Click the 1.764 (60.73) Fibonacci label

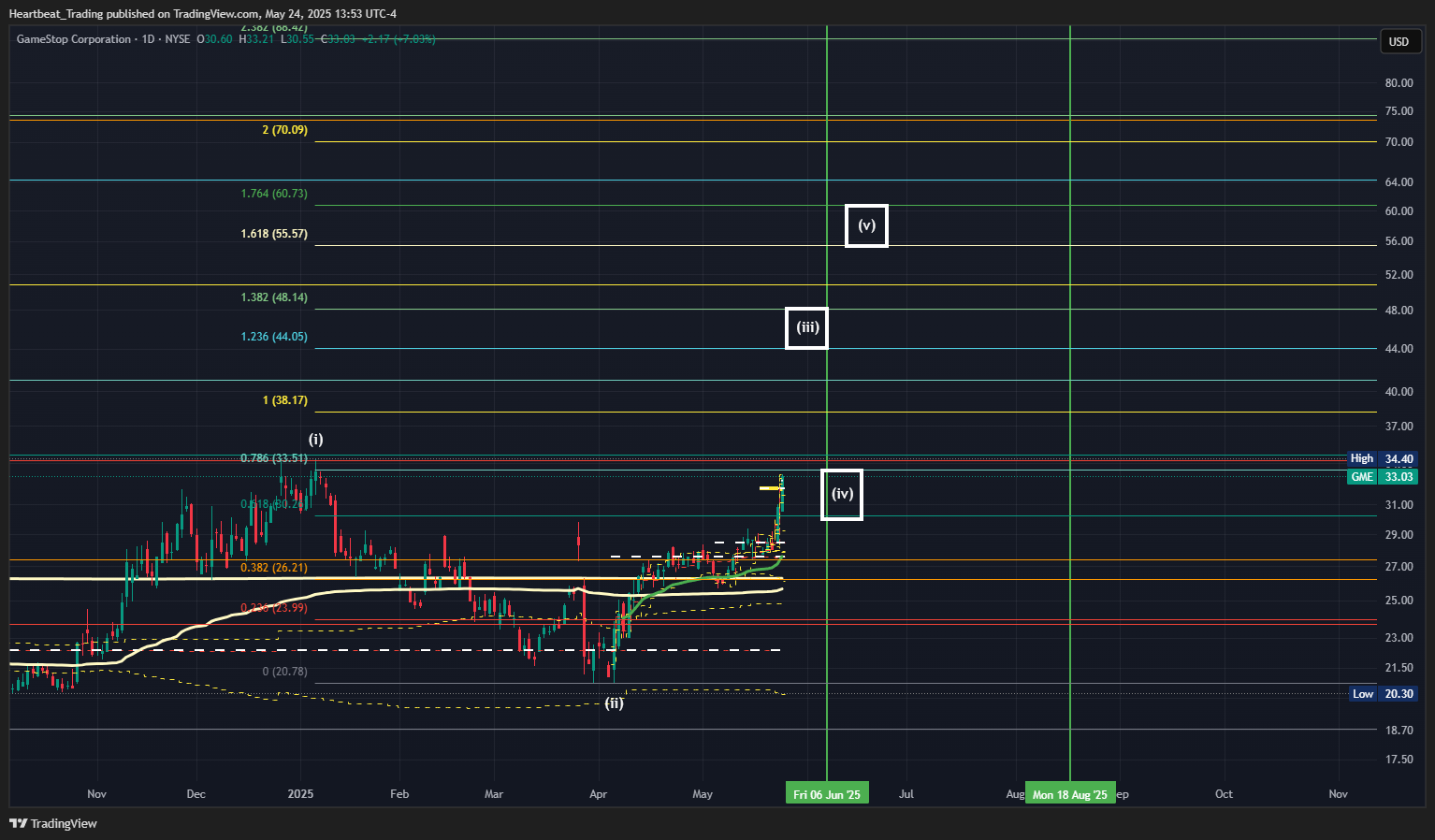click(274, 194)
